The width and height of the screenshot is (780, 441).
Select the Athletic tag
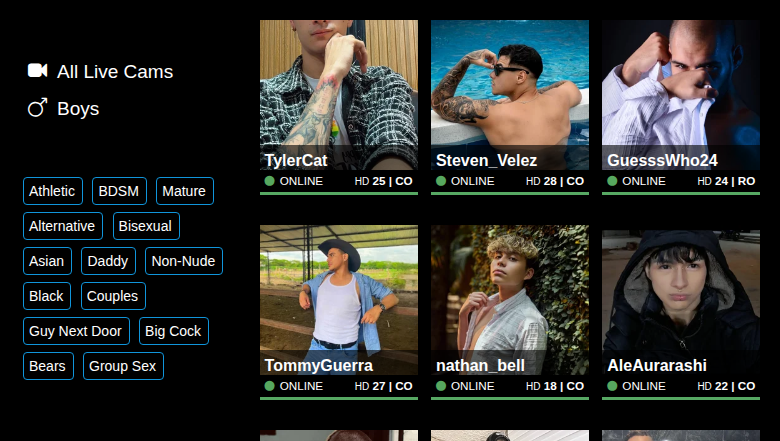pyautogui.click(x=53, y=191)
